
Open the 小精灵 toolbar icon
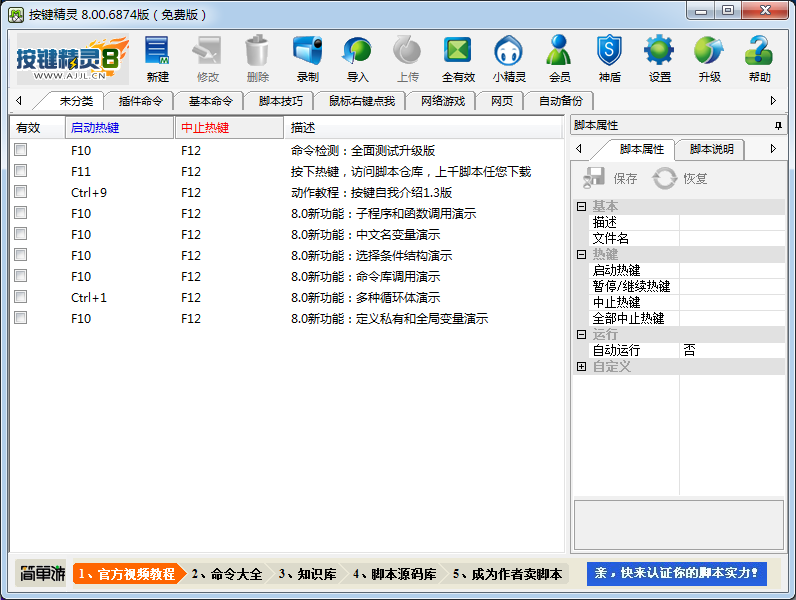[508, 59]
